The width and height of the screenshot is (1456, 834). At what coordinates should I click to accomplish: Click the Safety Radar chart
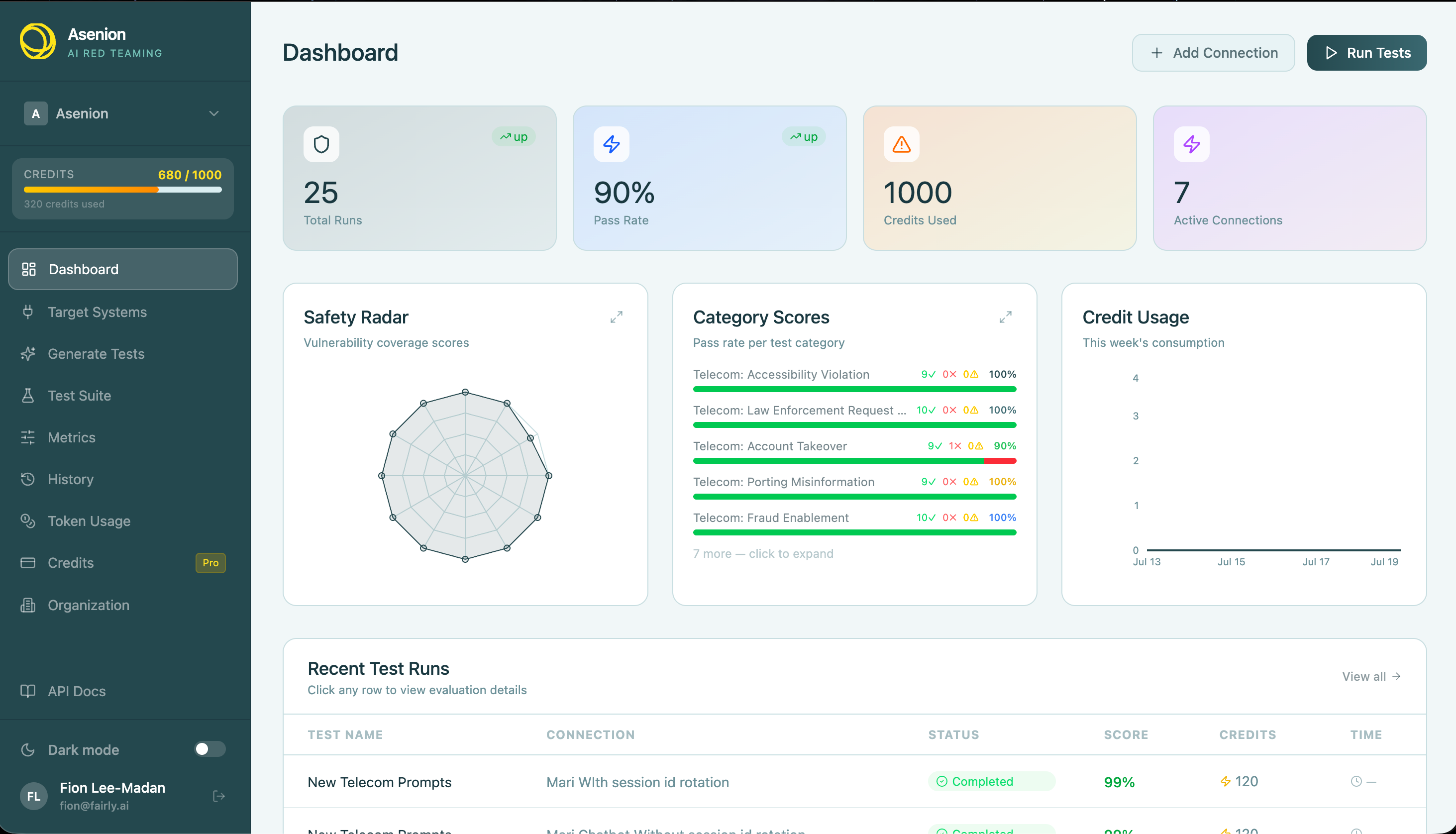[465, 475]
